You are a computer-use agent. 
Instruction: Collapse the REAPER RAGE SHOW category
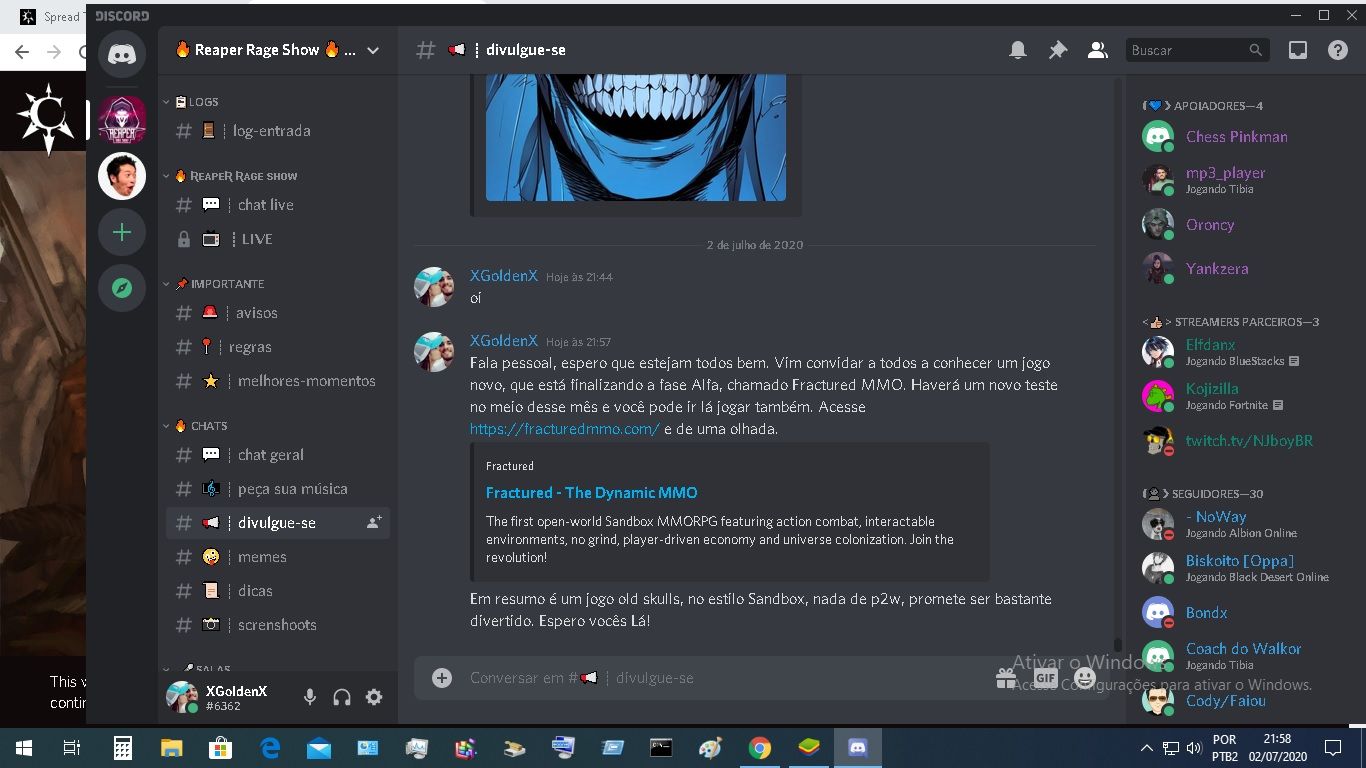pyautogui.click(x=231, y=176)
